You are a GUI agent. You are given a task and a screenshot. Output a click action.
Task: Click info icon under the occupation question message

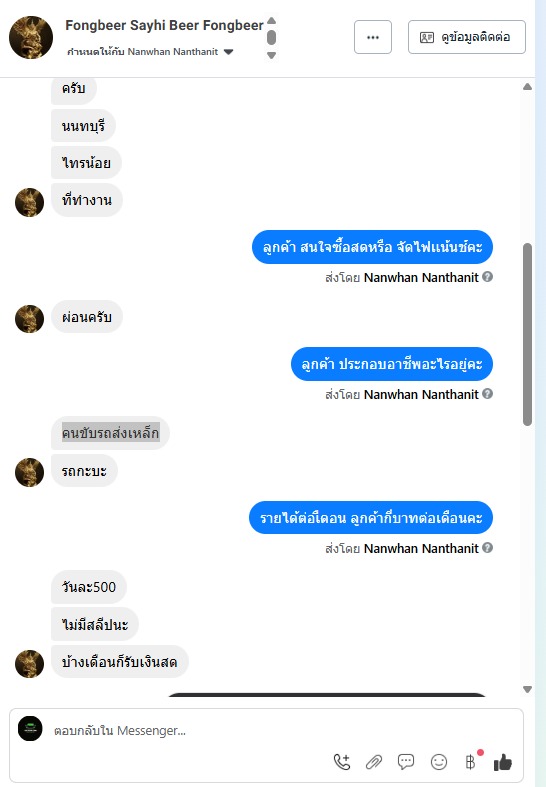click(487, 394)
